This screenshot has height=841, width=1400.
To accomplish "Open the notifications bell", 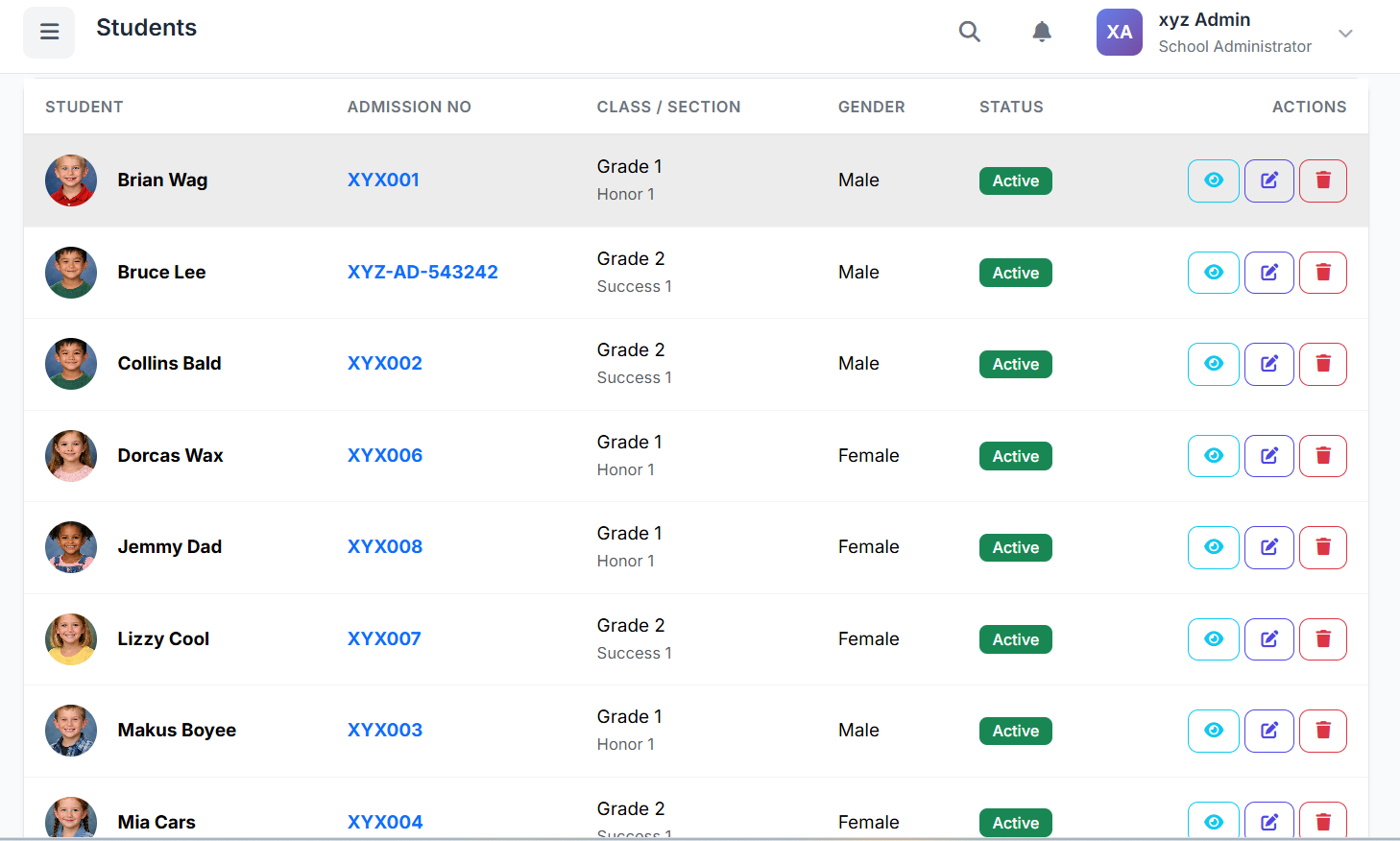I will 1041,32.
